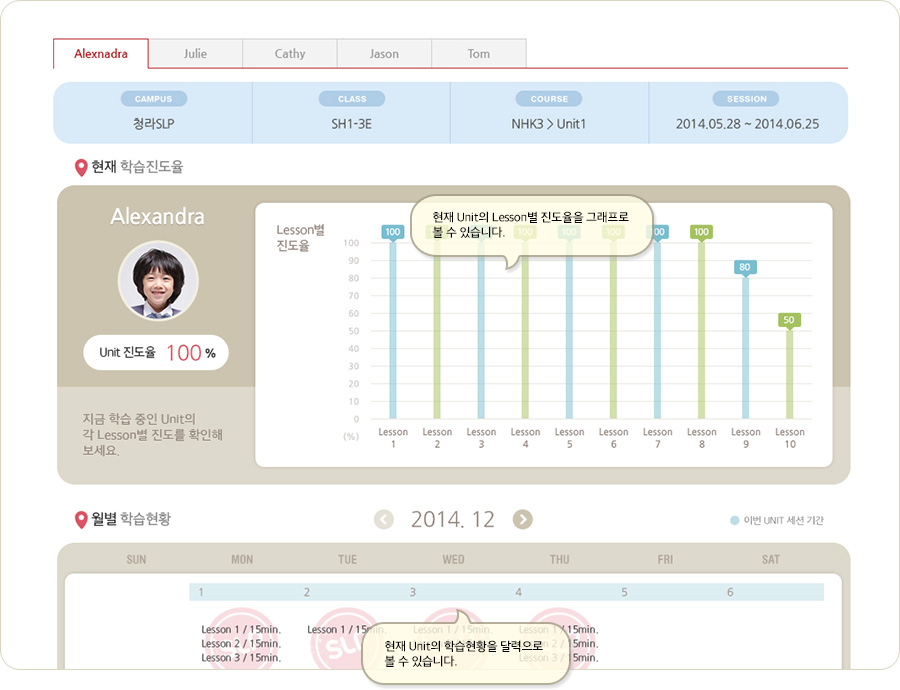This screenshot has height=690, width=900.
Task: Click the red pin beside 현재 학습진도율
Action: (x=81, y=168)
